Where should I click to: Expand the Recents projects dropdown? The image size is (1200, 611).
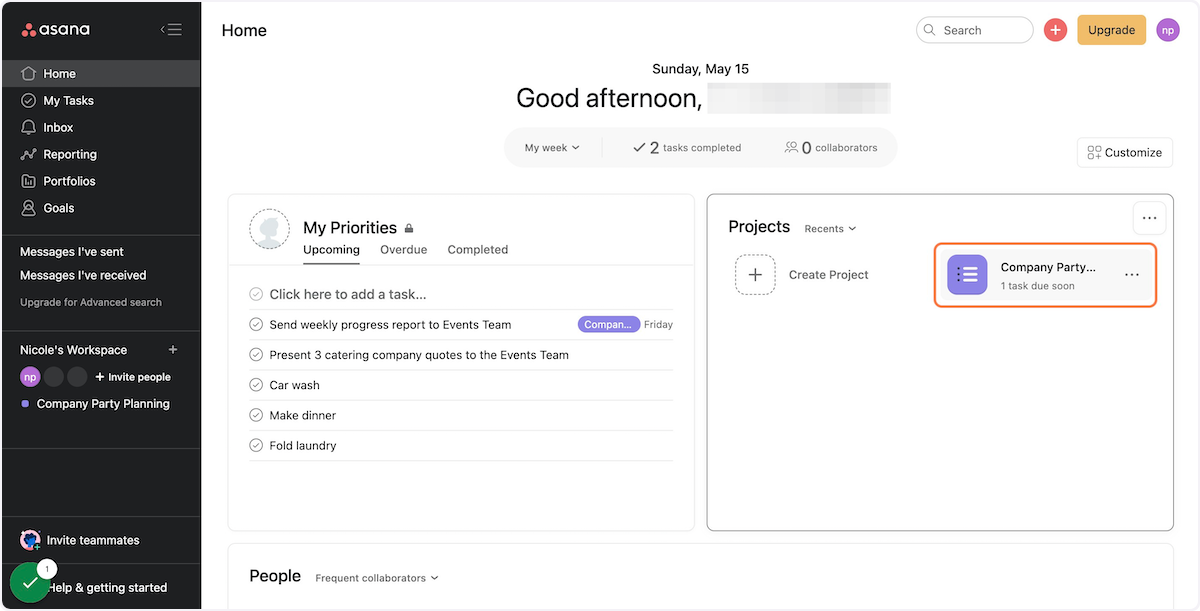(x=830, y=229)
